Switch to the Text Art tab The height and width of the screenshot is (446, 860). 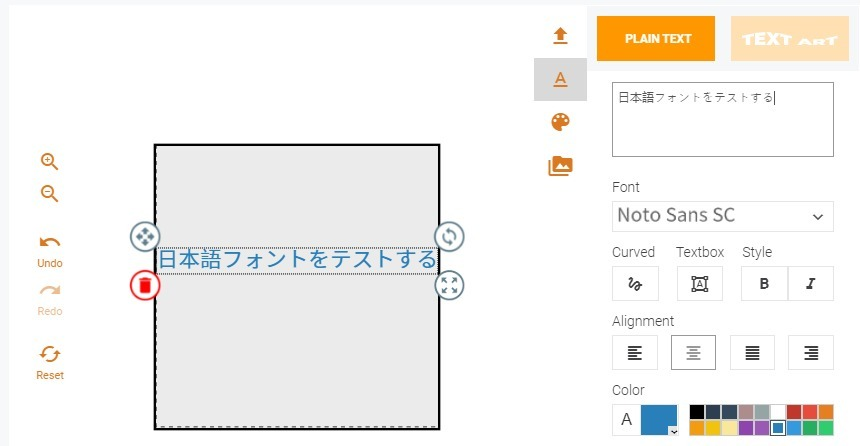coord(790,38)
